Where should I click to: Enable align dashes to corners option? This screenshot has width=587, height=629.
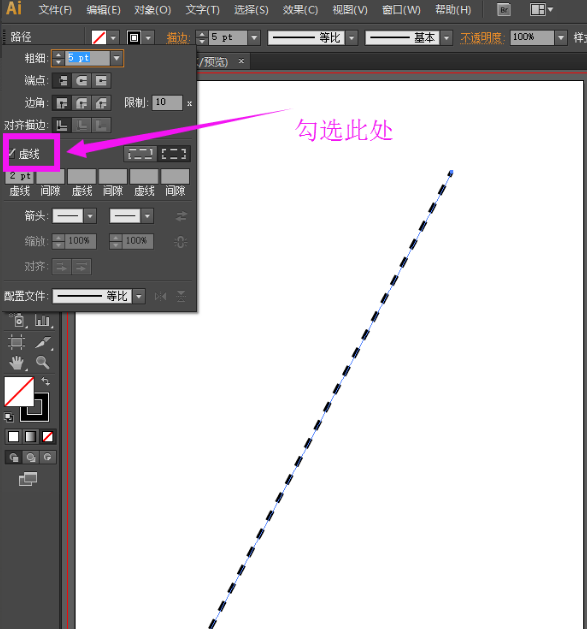174,154
